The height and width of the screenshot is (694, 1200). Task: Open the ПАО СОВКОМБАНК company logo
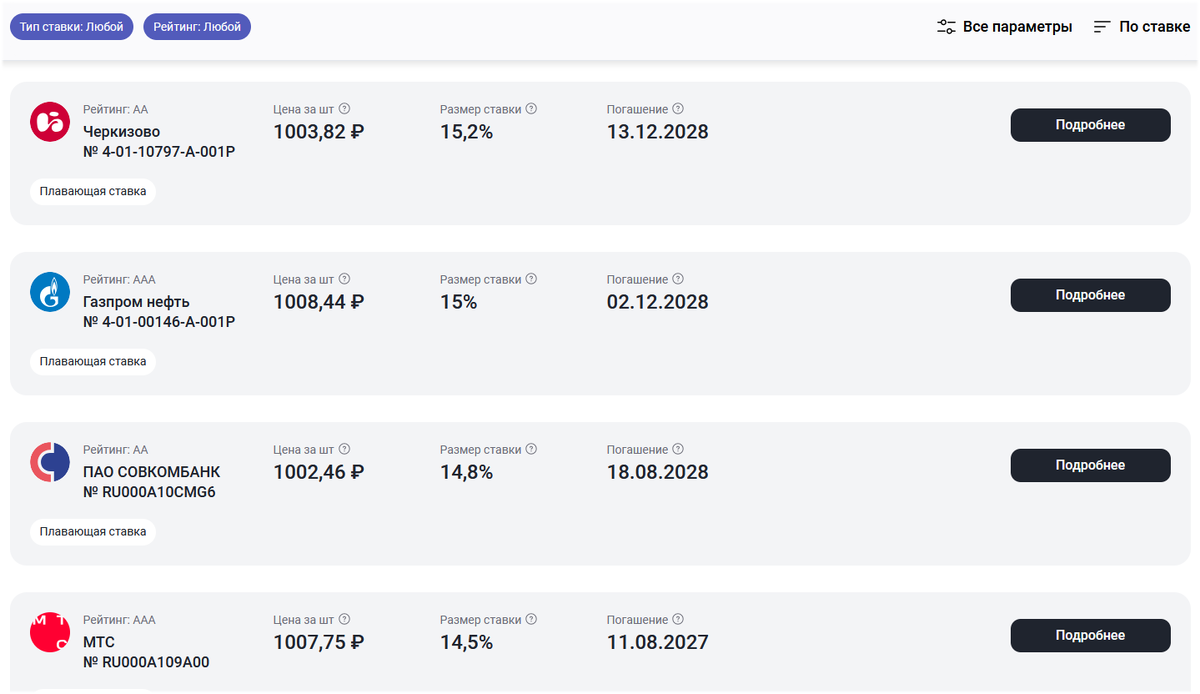click(x=50, y=462)
